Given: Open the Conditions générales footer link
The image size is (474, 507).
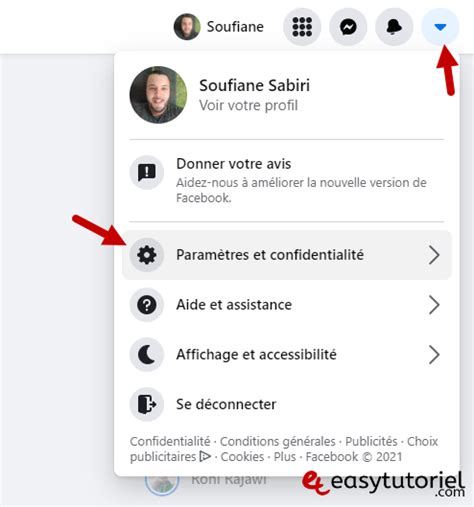Looking at the screenshot, I should (278, 441).
